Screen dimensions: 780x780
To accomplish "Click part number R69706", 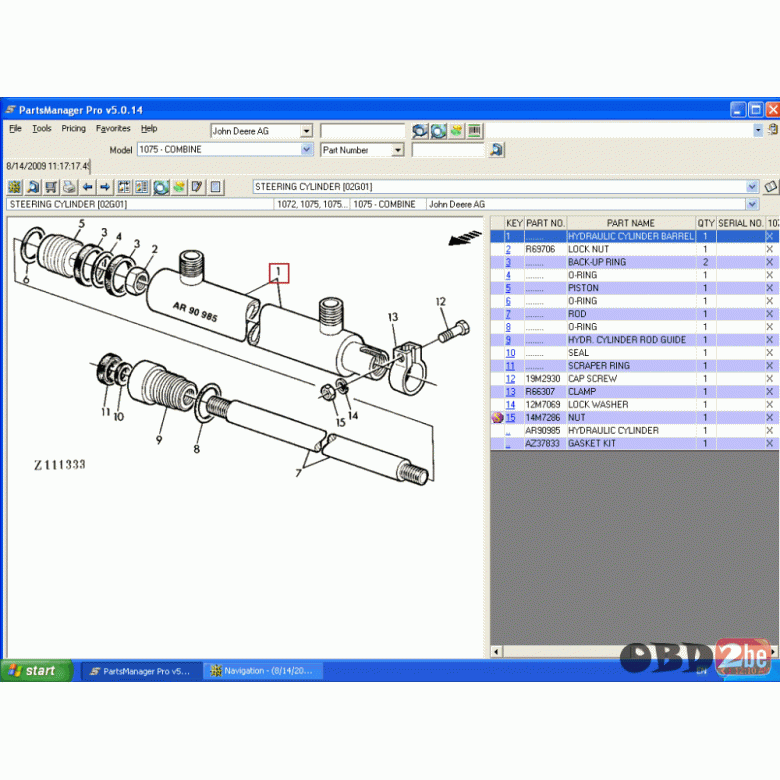I will tap(540, 249).
